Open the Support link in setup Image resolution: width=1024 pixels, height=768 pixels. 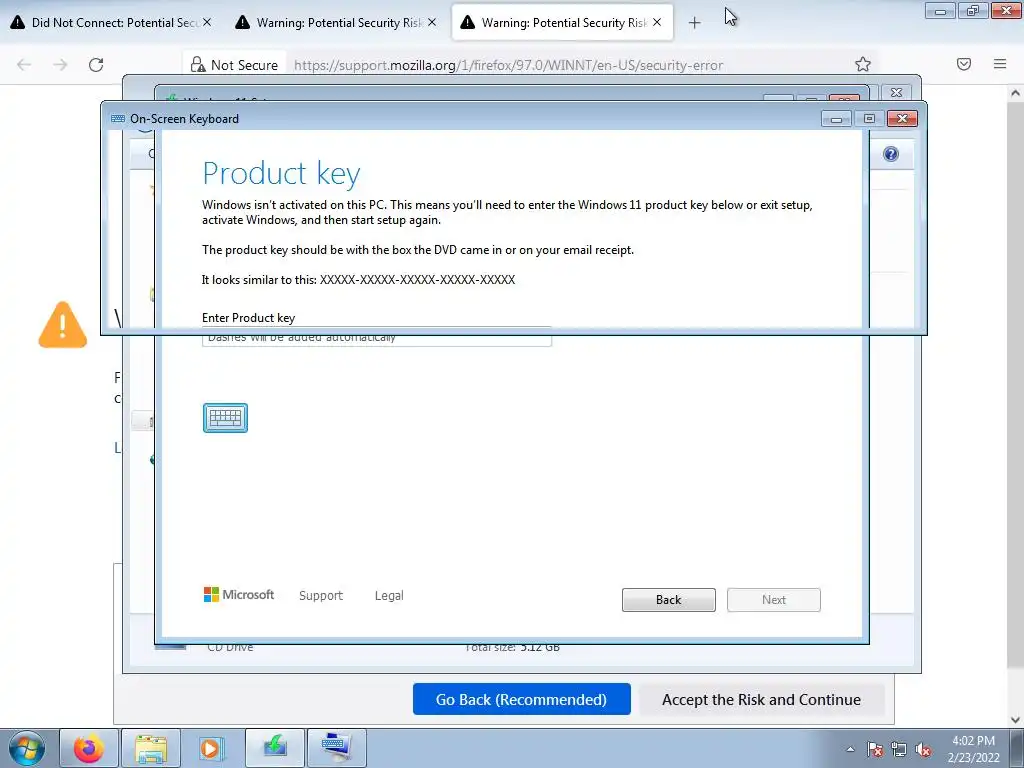click(x=321, y=596)
